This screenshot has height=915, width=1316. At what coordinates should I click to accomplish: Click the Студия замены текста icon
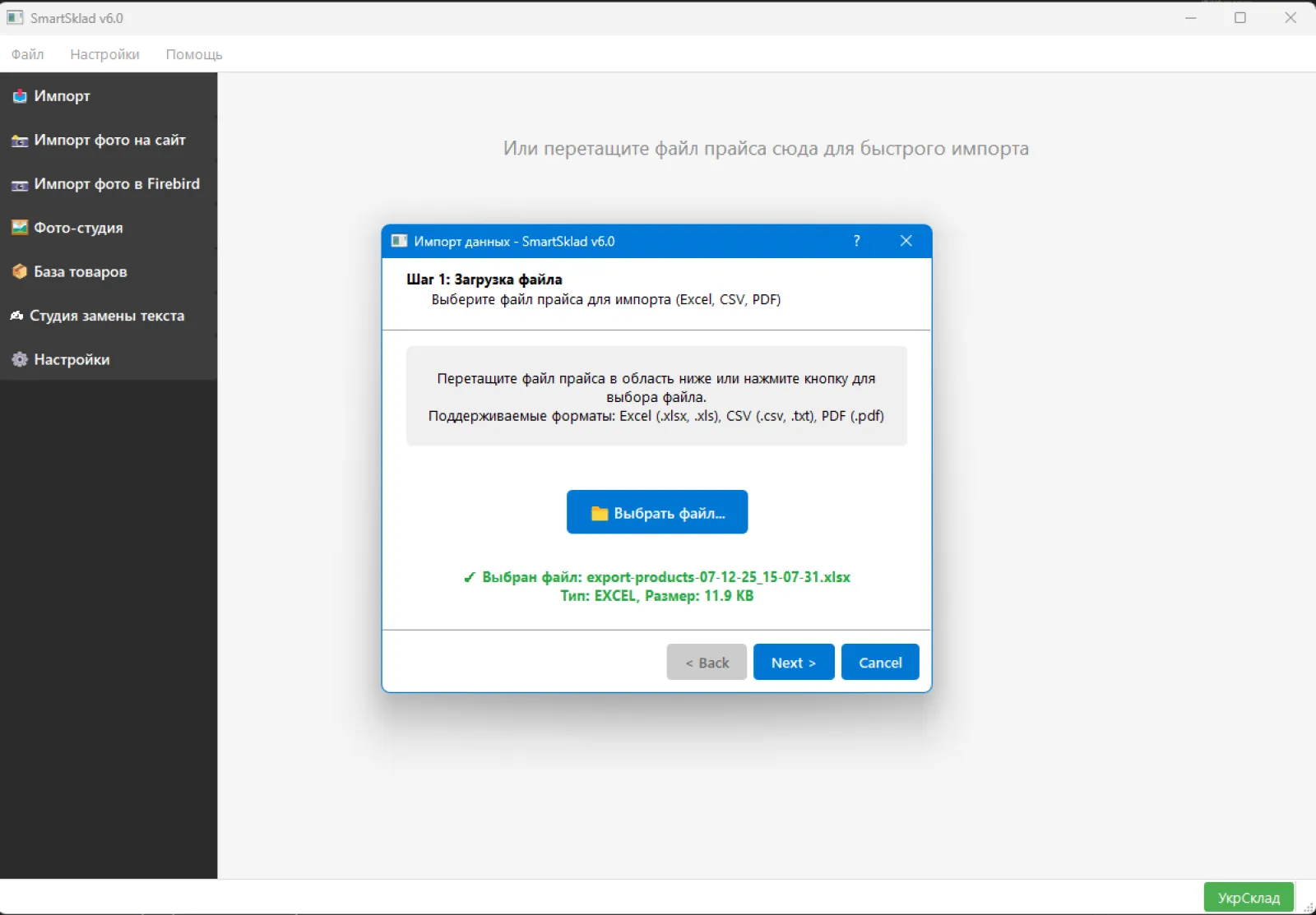[x=16, y=316]
